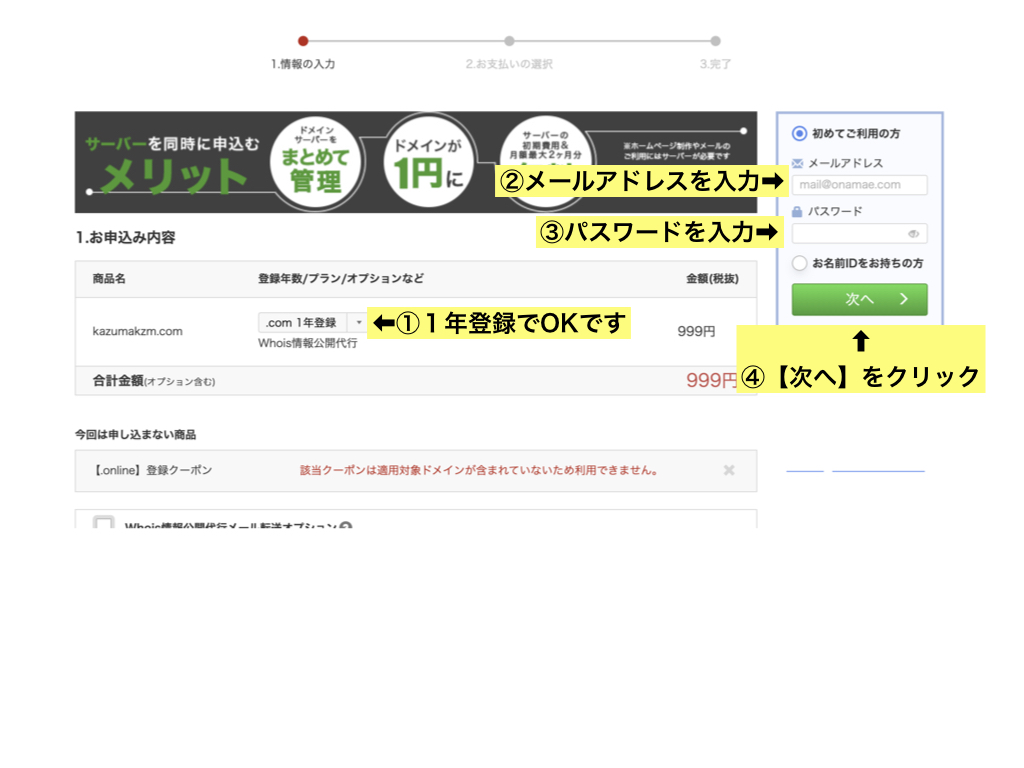Select the お名前IDをお持ちの方 radio button
The image size is (1024, 768).
(799, 263)
